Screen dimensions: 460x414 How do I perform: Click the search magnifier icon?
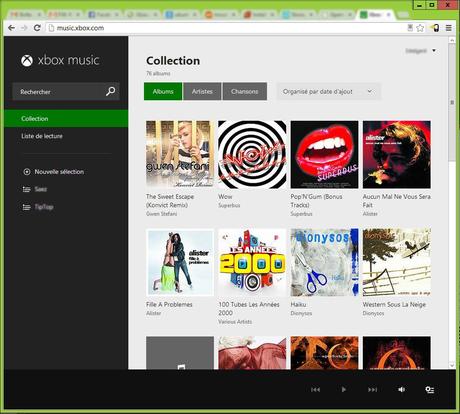tap(110, 91)
